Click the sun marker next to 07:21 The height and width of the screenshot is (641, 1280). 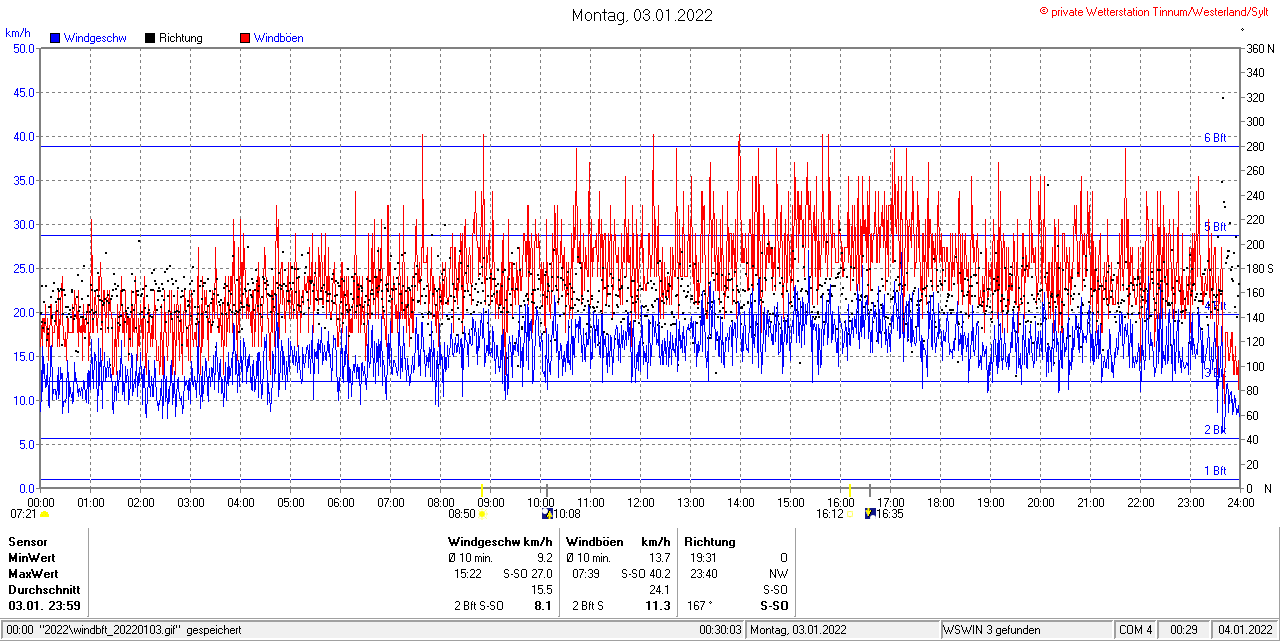[x=44, y=513]
